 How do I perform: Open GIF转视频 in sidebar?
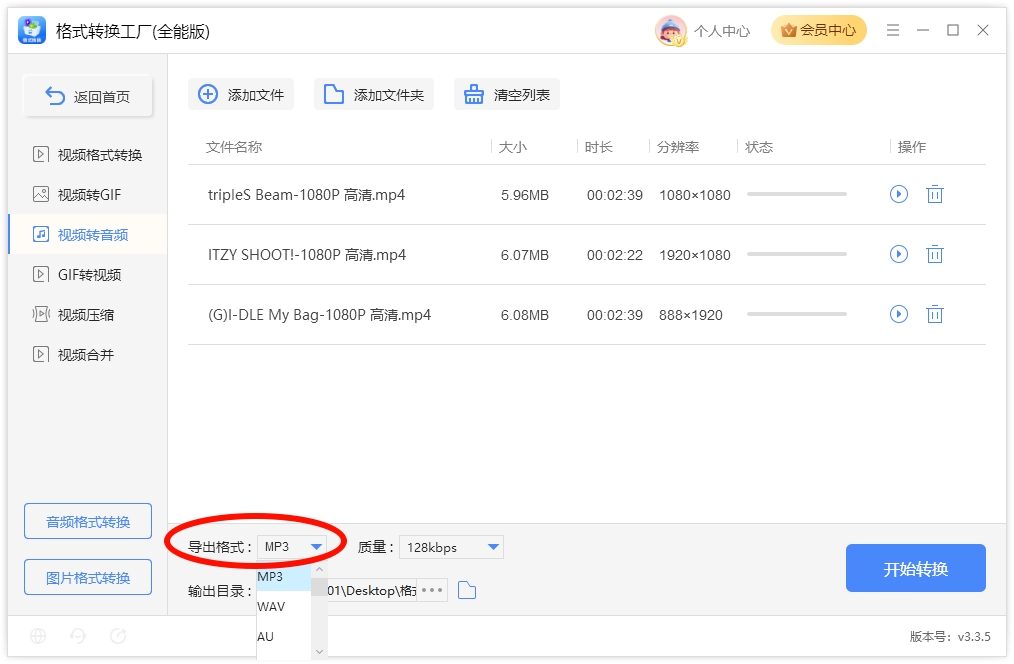coord(87,275)
